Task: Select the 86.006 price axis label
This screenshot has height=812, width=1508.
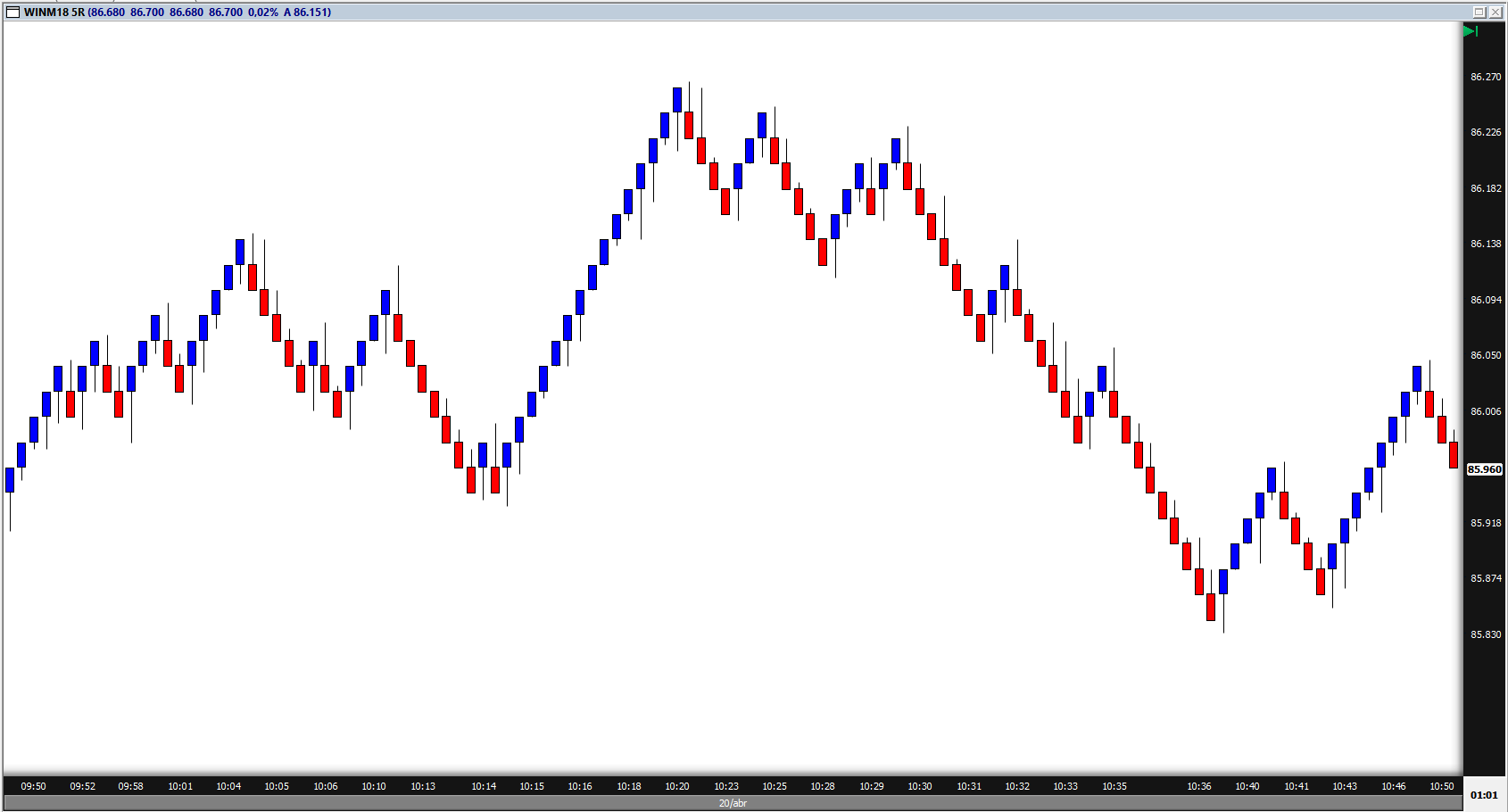Action: [x=1486, y=411]
